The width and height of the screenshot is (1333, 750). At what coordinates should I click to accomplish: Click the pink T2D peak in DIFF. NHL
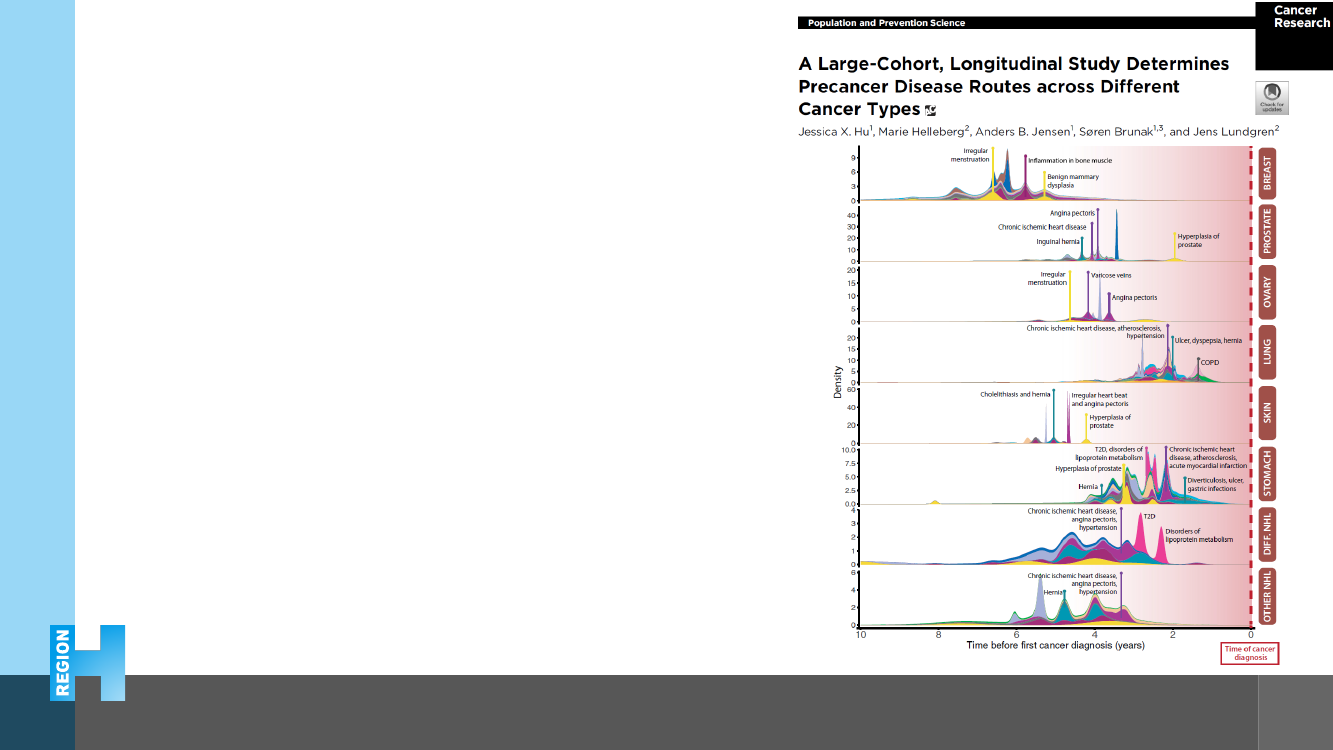[1140, 540]
